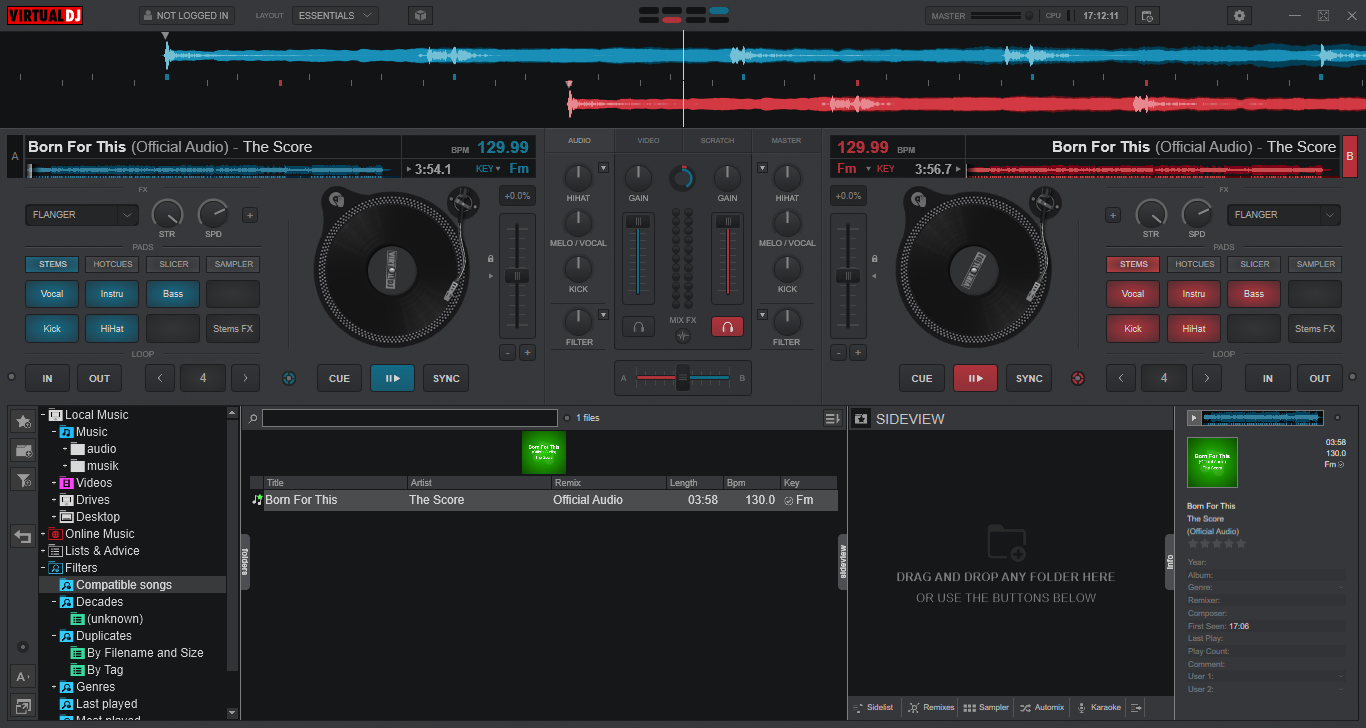Enable SYNC on the left deck
The image size is (1366, 728).
pos(446,378)
